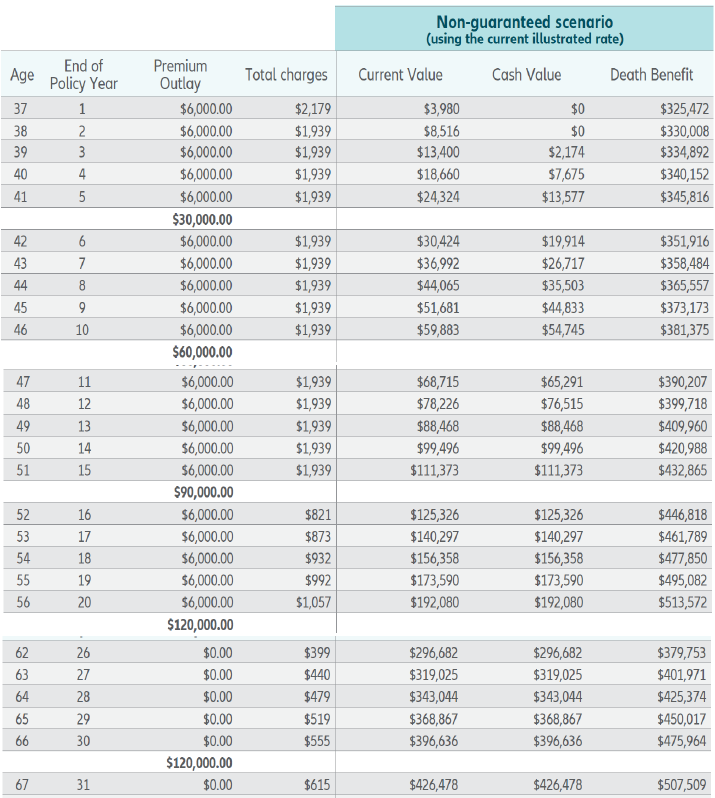The image size is (715, 798).
Task: Click the $2,174 cash value cell
Action: [x=566, y=152]
